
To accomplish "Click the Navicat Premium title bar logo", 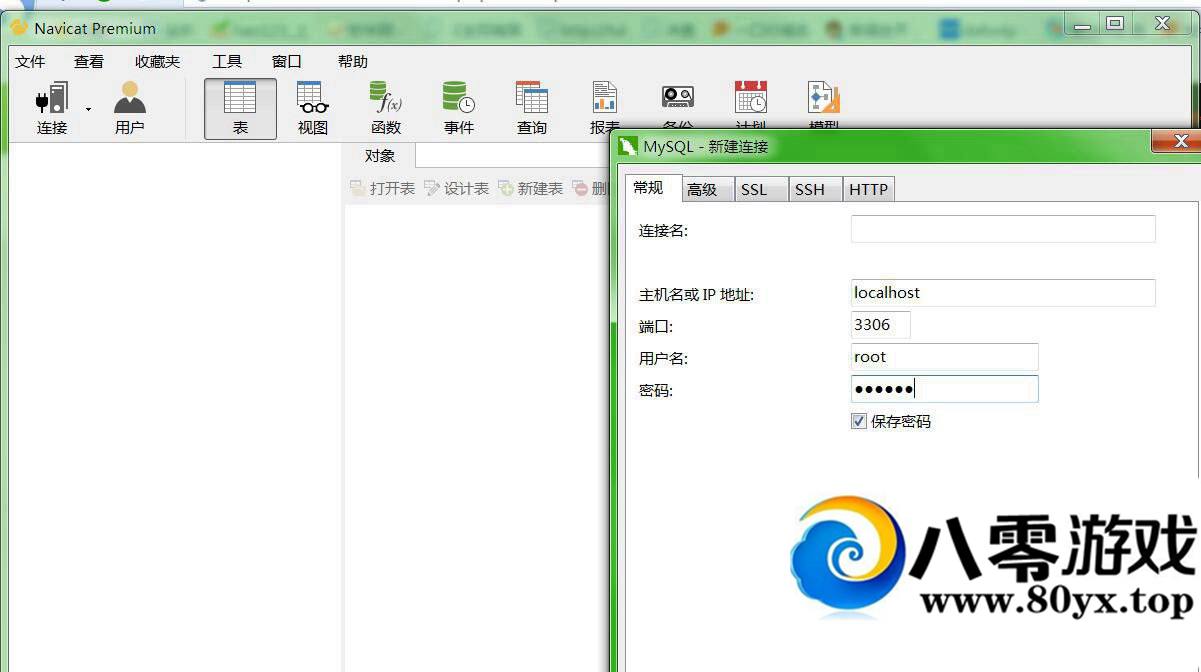I will [x=19, y=27].
